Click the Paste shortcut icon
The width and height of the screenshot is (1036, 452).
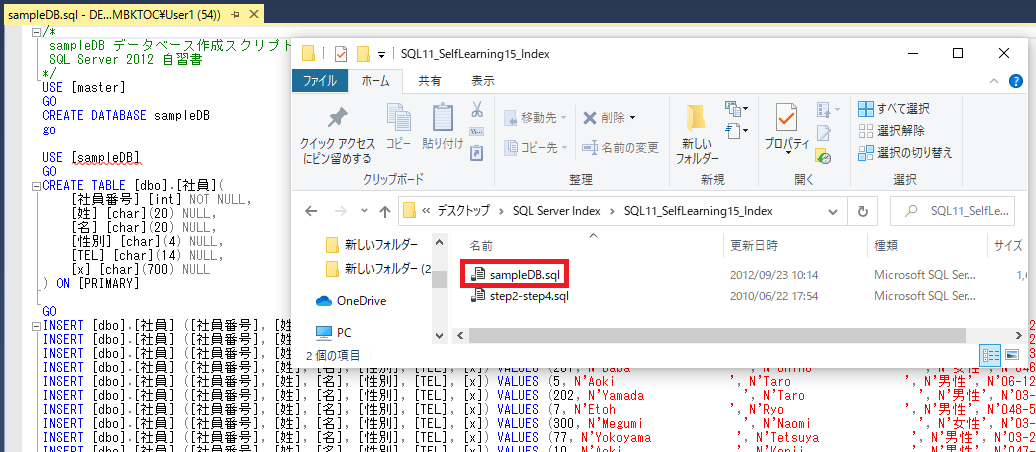476,153
